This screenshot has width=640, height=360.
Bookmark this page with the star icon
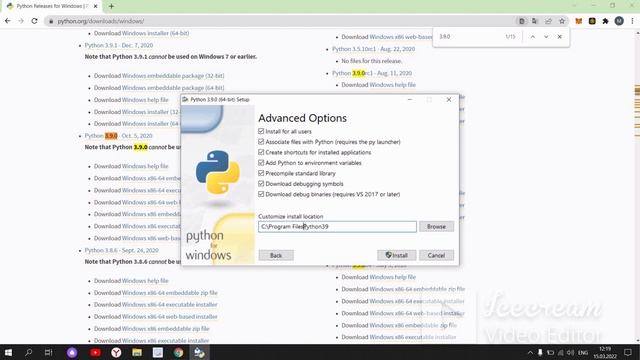click(x=562, y=21)
